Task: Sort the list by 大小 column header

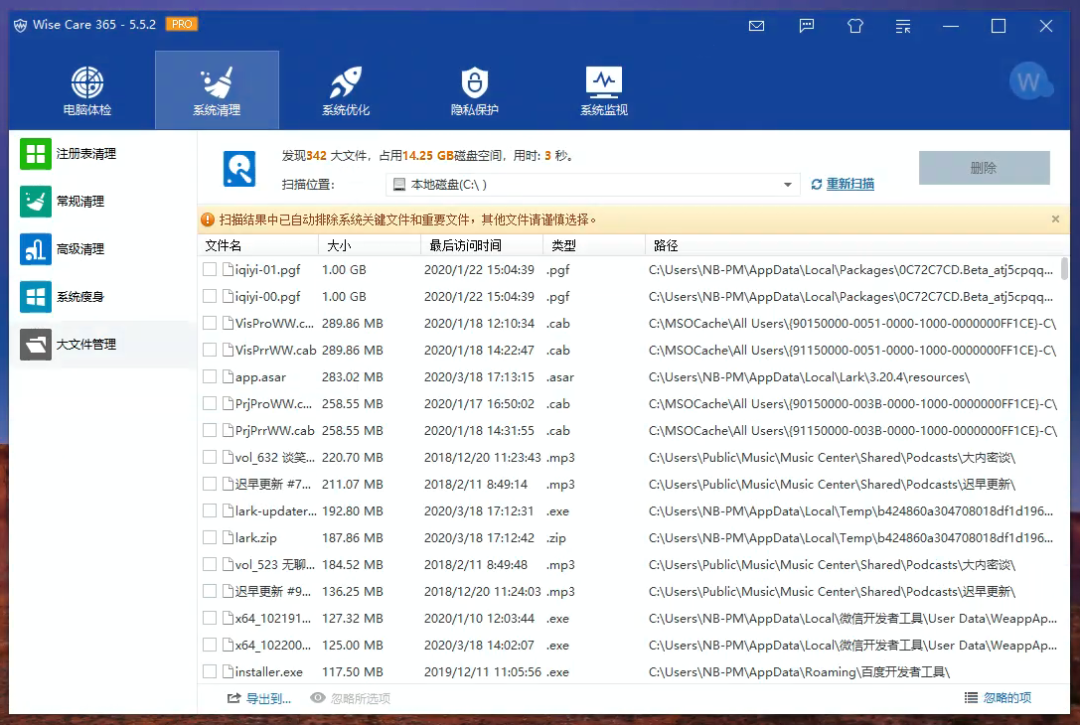Action: [x=370, y=246]
